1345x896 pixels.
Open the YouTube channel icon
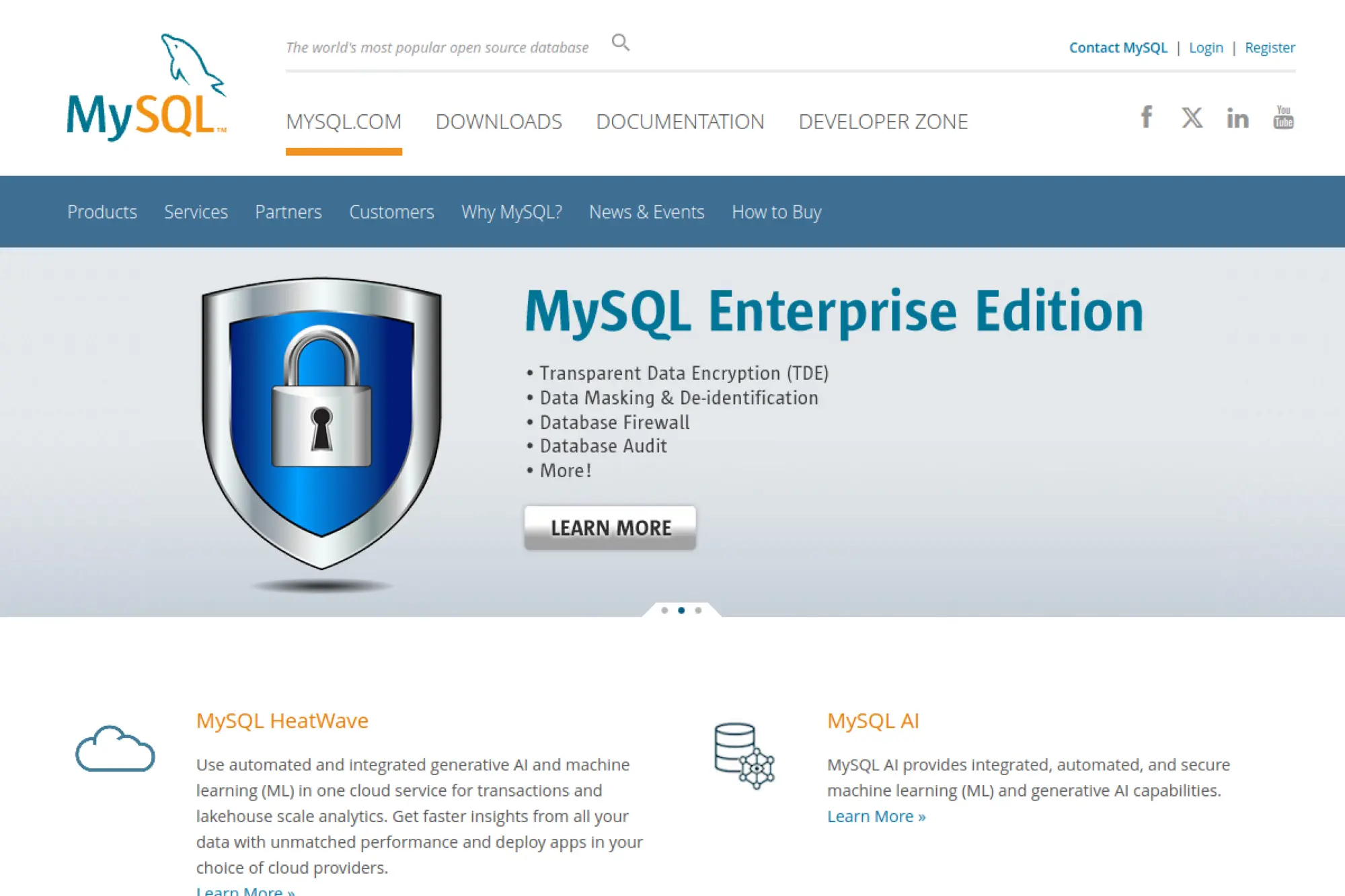click(x=1283, y=118)
